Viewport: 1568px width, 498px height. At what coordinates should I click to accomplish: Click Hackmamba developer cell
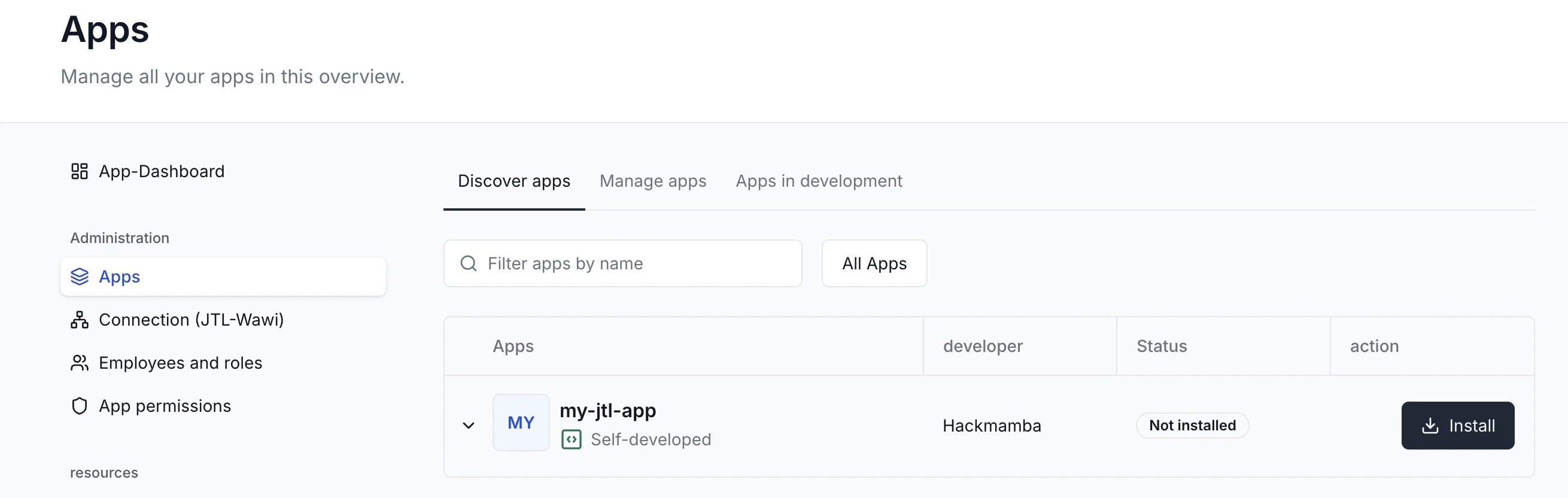(992, 426)
